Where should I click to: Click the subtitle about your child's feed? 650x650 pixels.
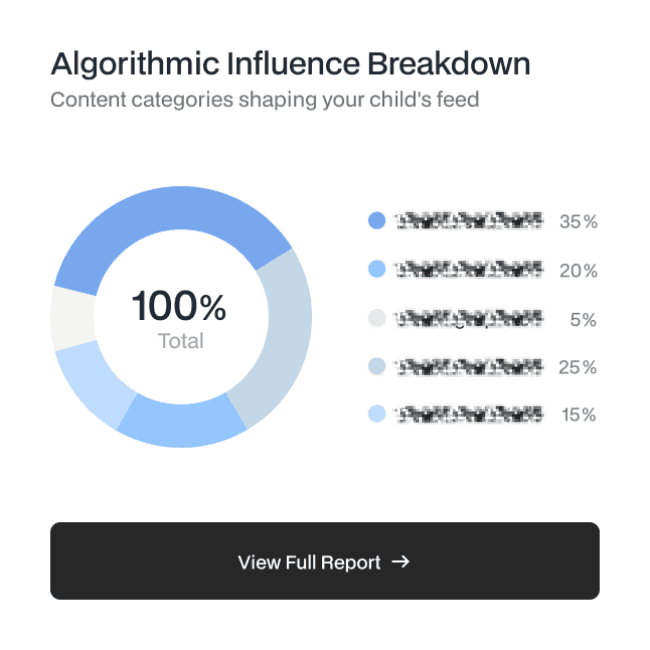click(264, 100)
